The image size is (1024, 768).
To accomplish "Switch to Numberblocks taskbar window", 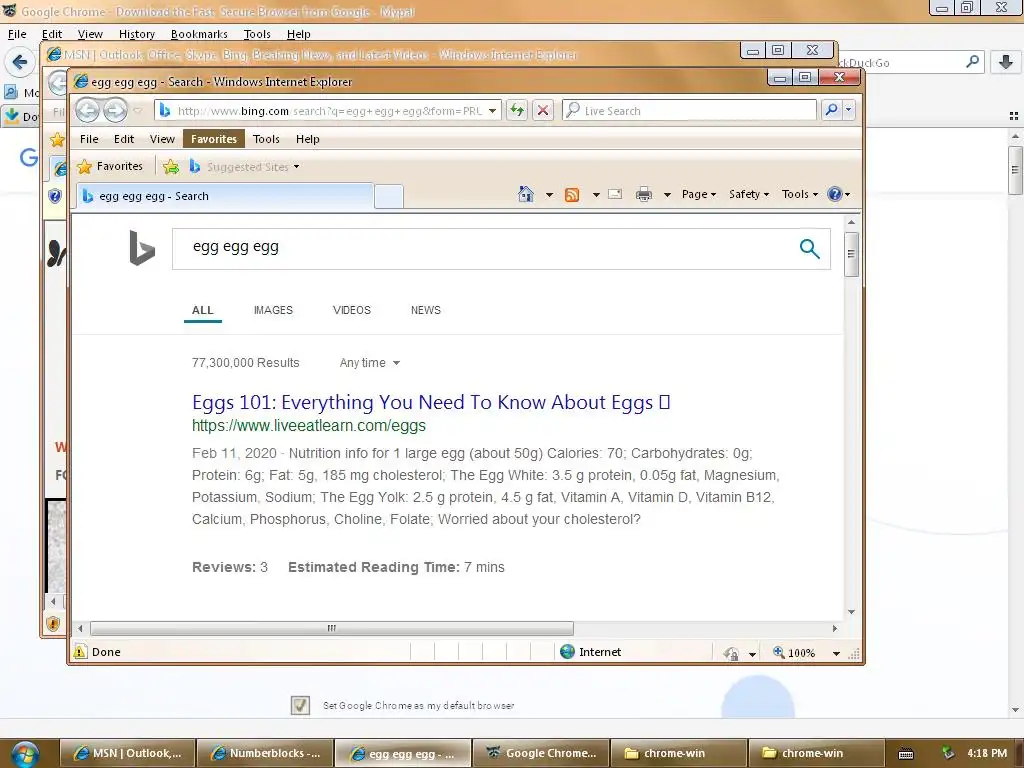I will 265,754.
